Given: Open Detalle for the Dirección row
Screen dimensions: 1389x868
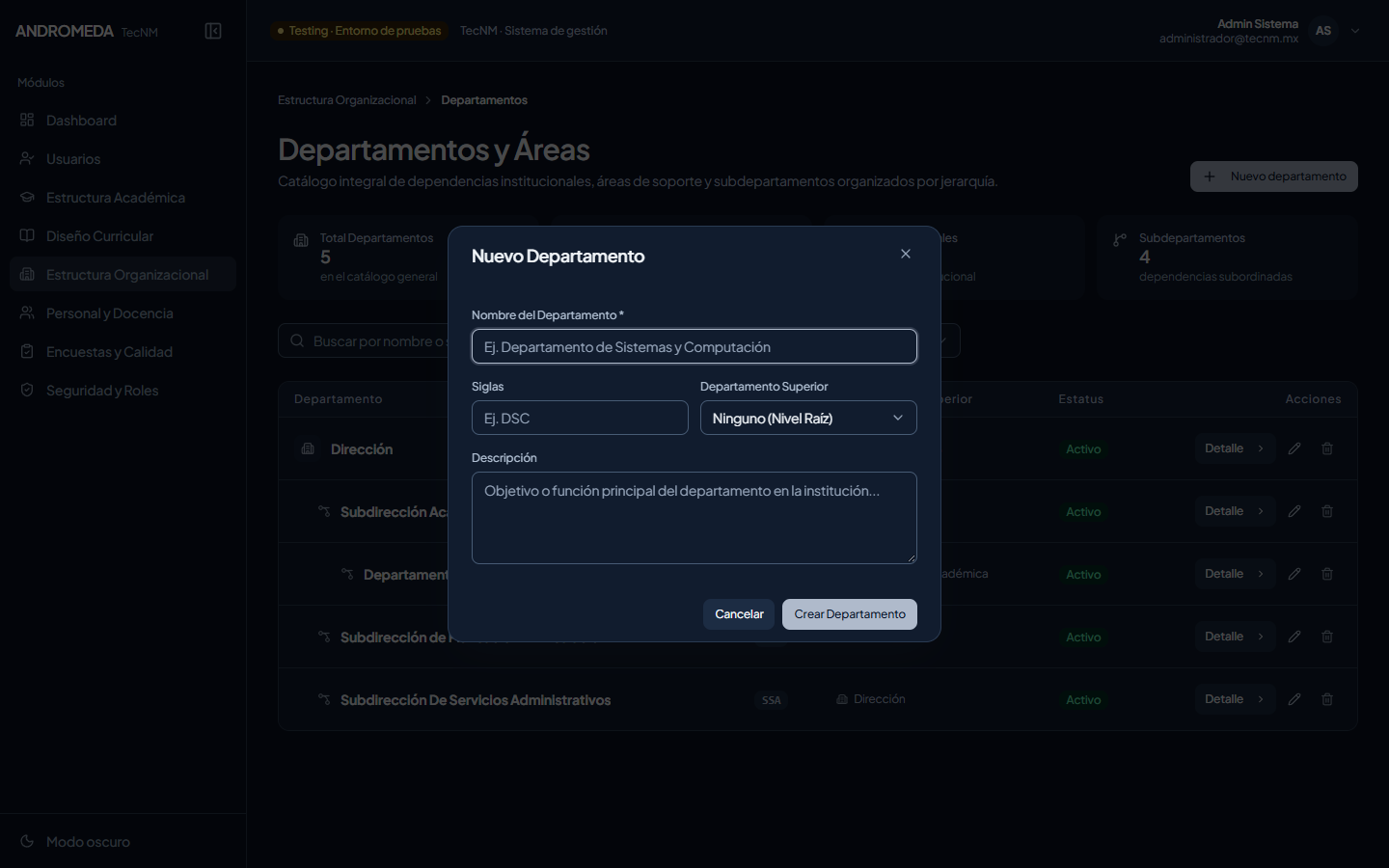Looking at the screenshot, I should coord(1235,448).
